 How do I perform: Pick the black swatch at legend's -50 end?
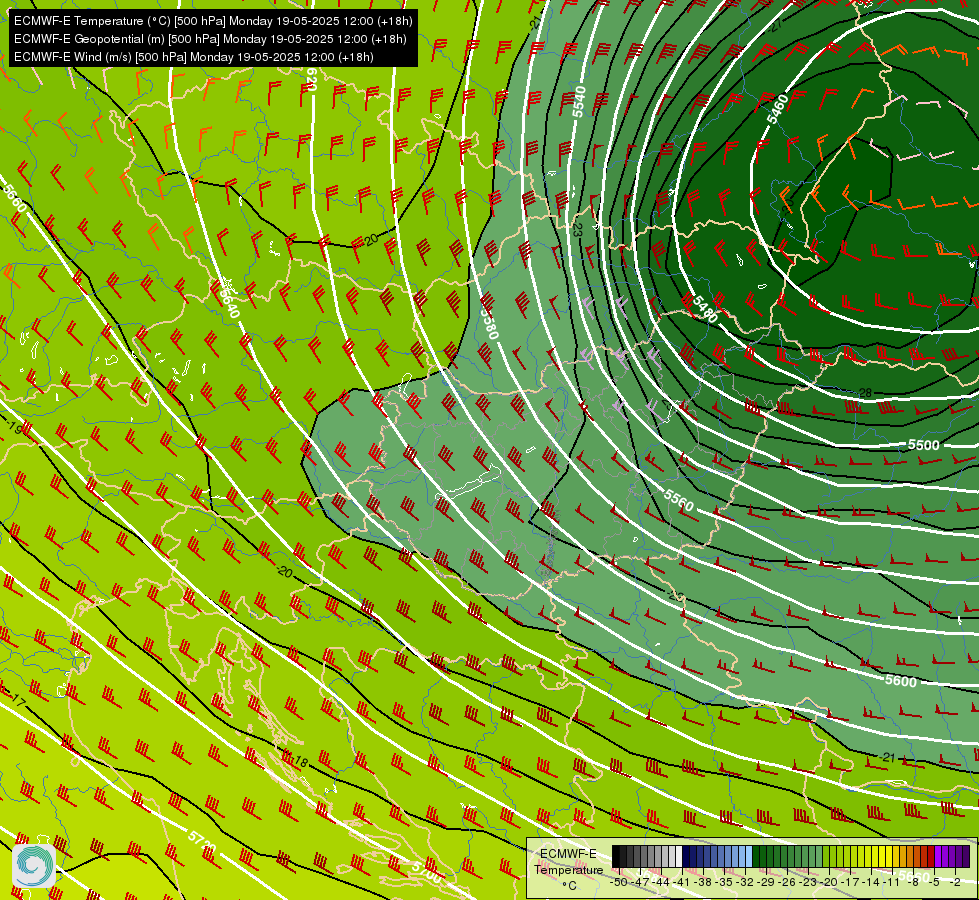[616, 856]
